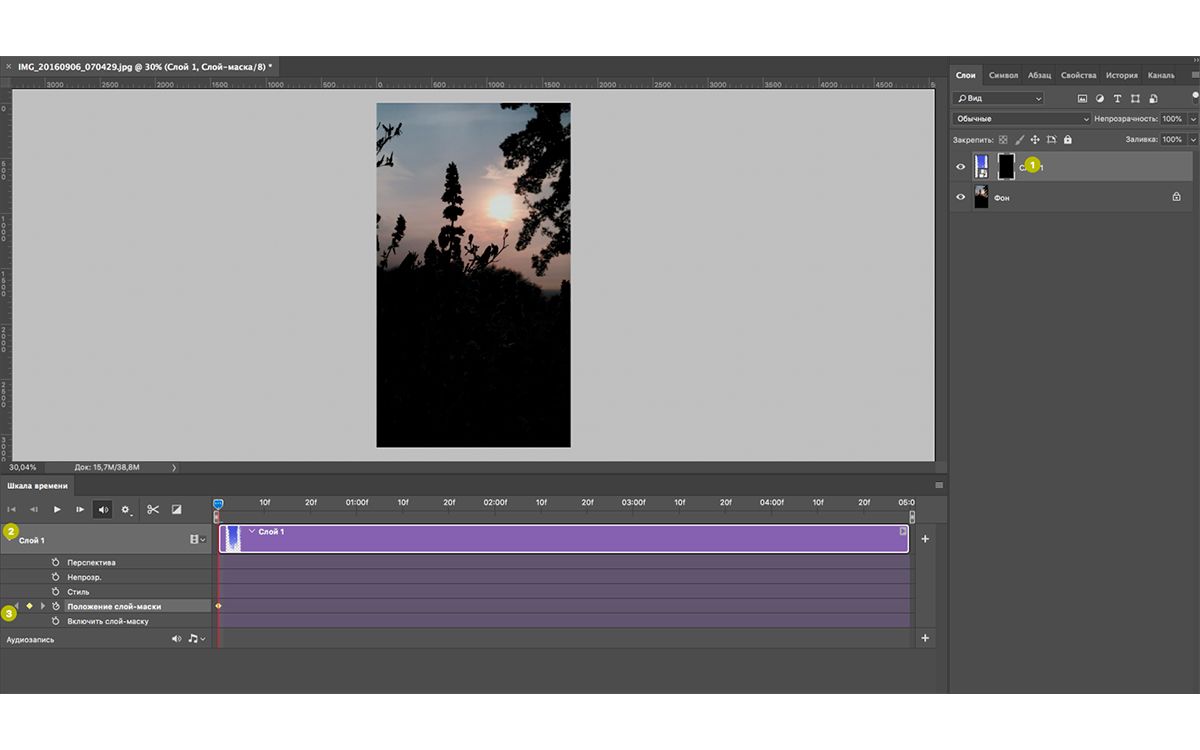The height and width of the screenshot is (750, 1200).
Task: Lock layer position move icon
Action: tap(1035, 140)
